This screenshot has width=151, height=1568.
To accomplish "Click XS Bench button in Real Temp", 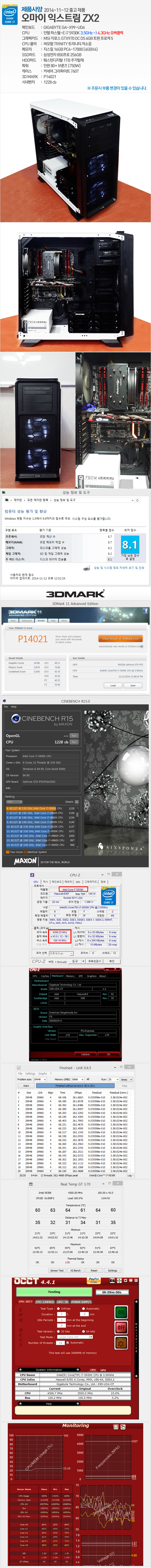I will coord(76,1270).
